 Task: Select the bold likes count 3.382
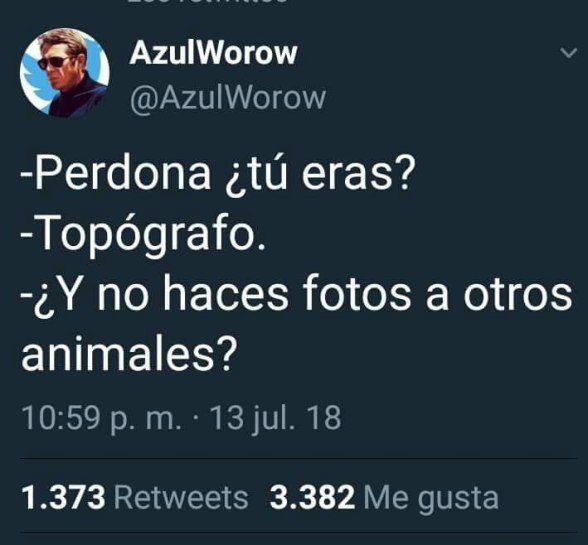(312, 498)
